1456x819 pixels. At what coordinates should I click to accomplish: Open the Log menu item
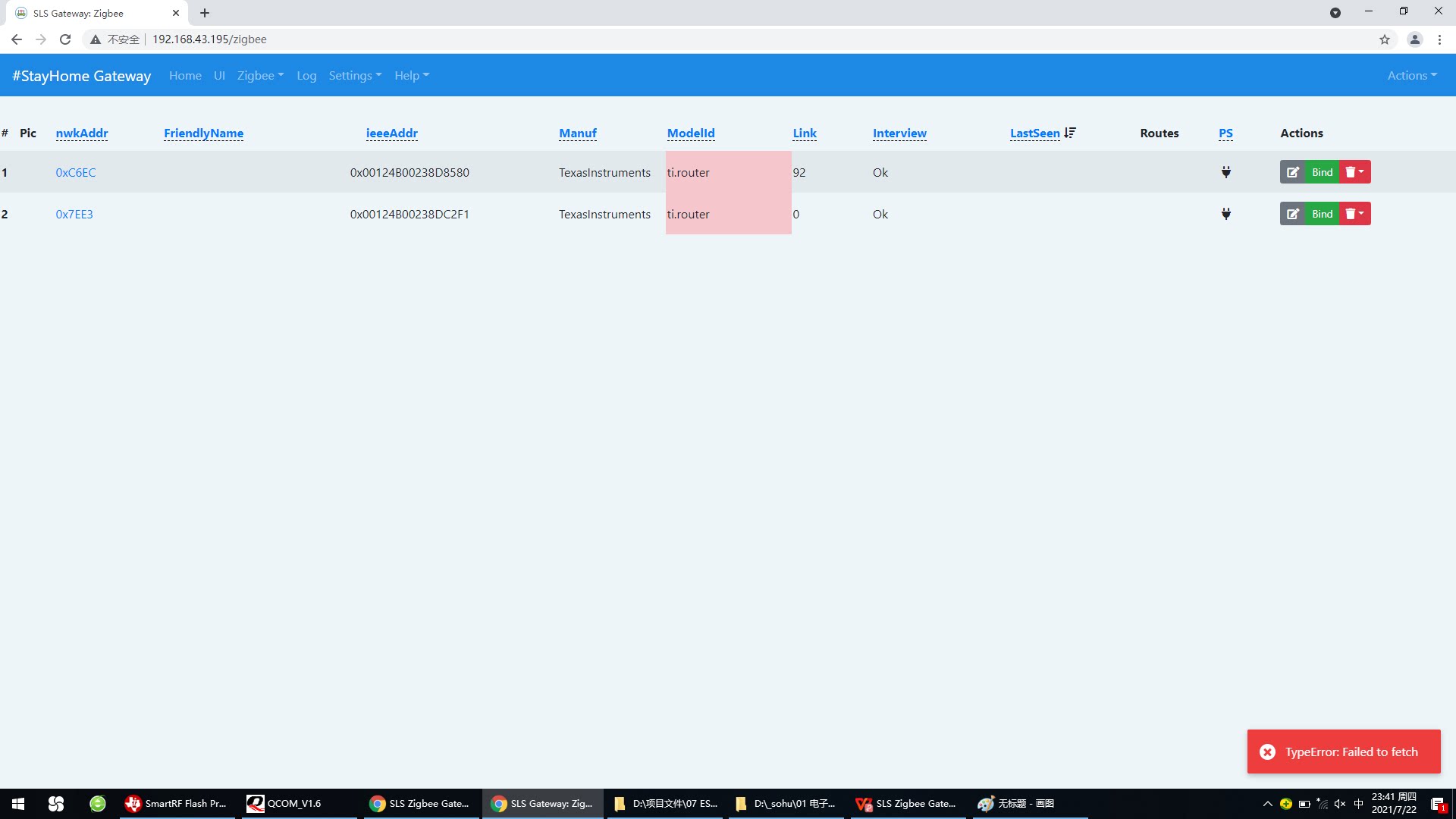tap(306, 75)
